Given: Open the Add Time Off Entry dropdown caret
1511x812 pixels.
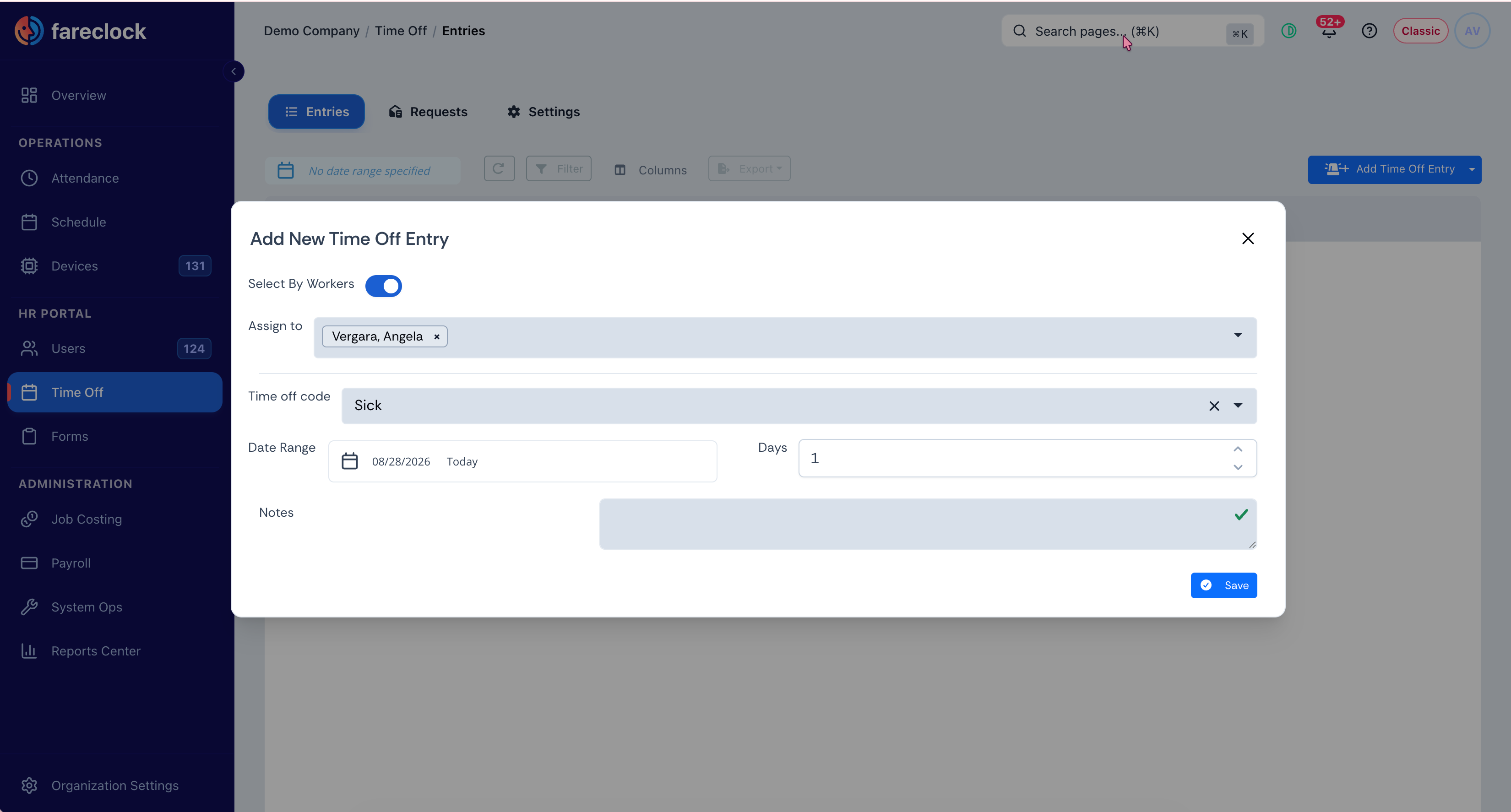Looking at the screenshot, I should pos(1472,169).
